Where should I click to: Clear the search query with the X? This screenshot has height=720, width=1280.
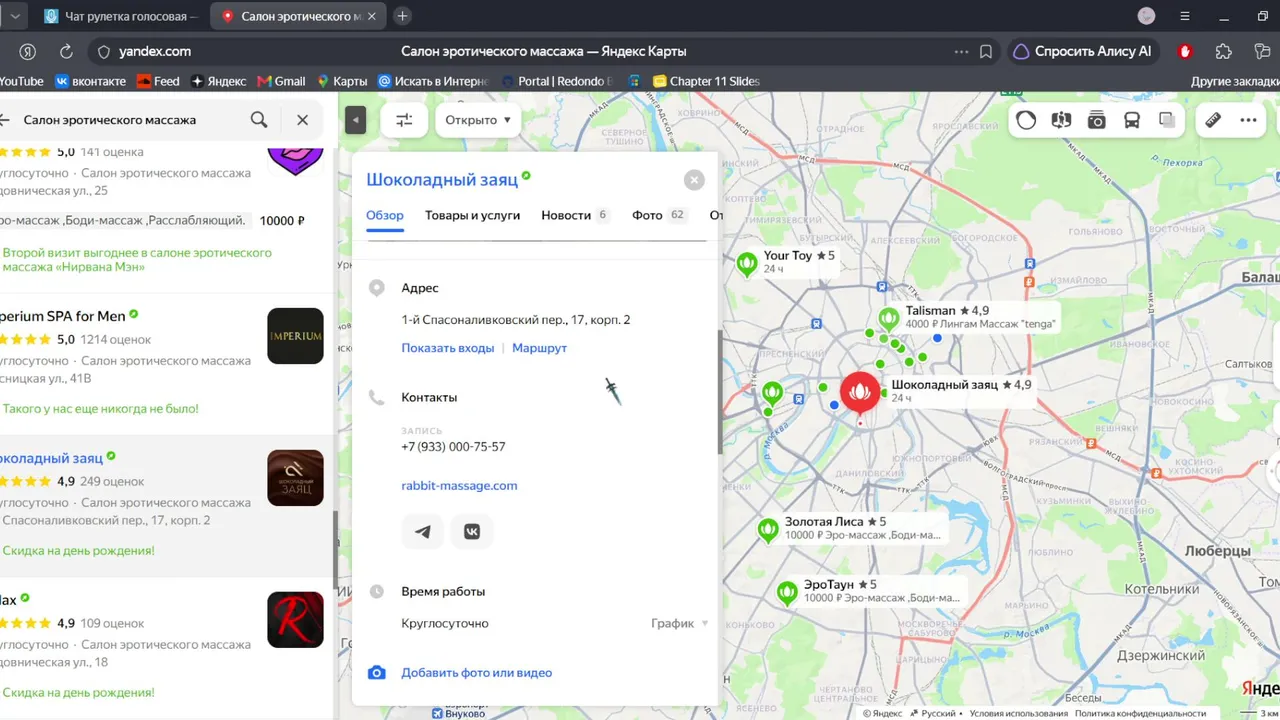click(x=303, y=120)
